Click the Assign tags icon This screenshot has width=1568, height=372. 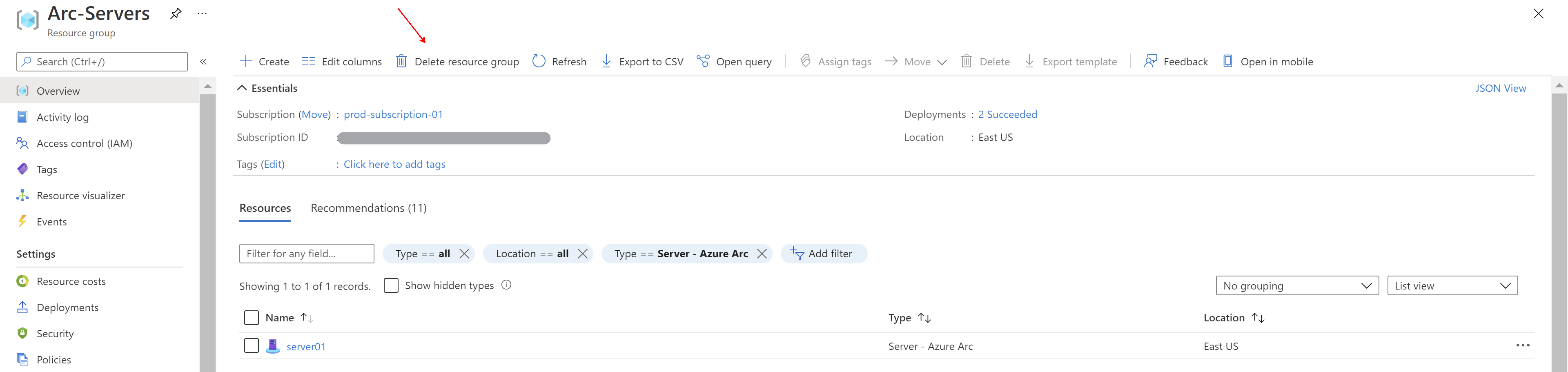point(805,61)
